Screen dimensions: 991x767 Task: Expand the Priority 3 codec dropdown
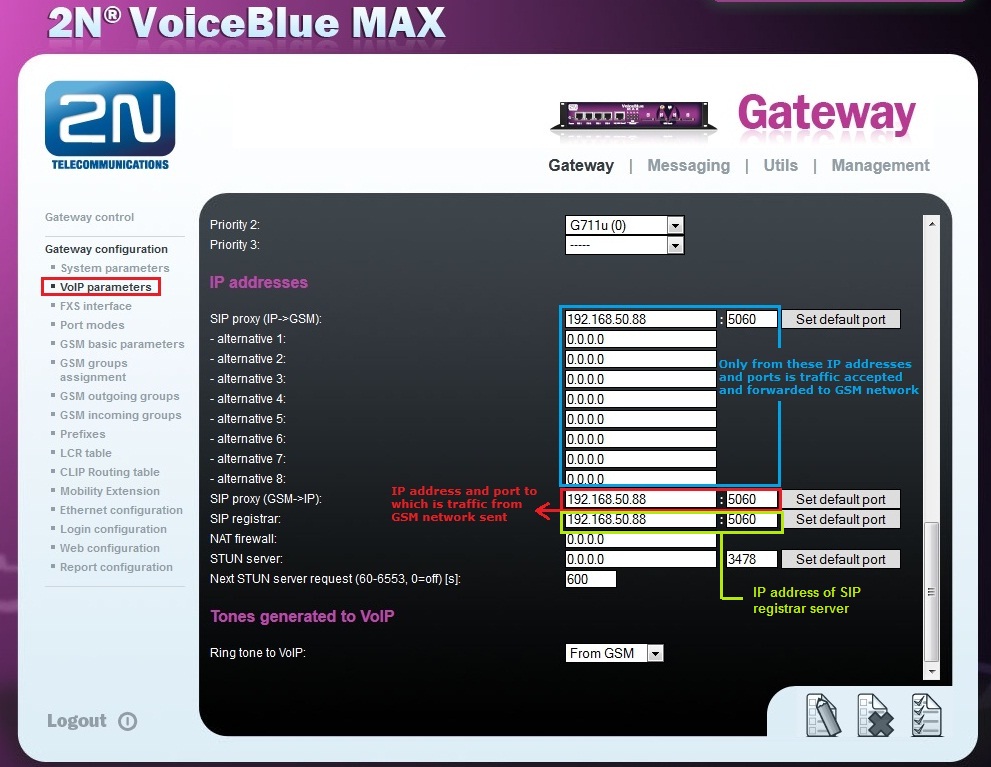[x=675, y=245]
